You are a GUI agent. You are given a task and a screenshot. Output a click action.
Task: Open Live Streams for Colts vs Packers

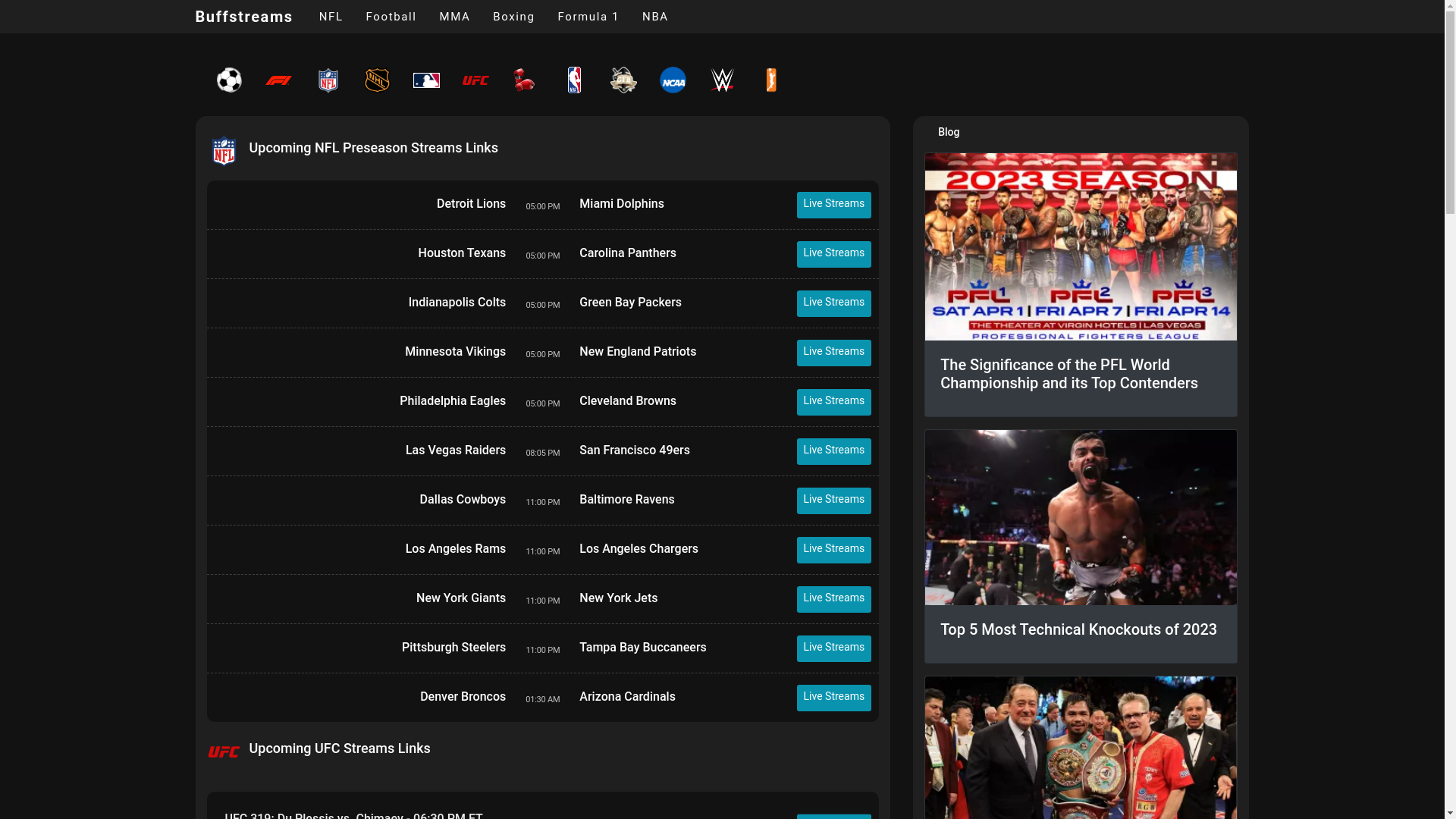833,303
